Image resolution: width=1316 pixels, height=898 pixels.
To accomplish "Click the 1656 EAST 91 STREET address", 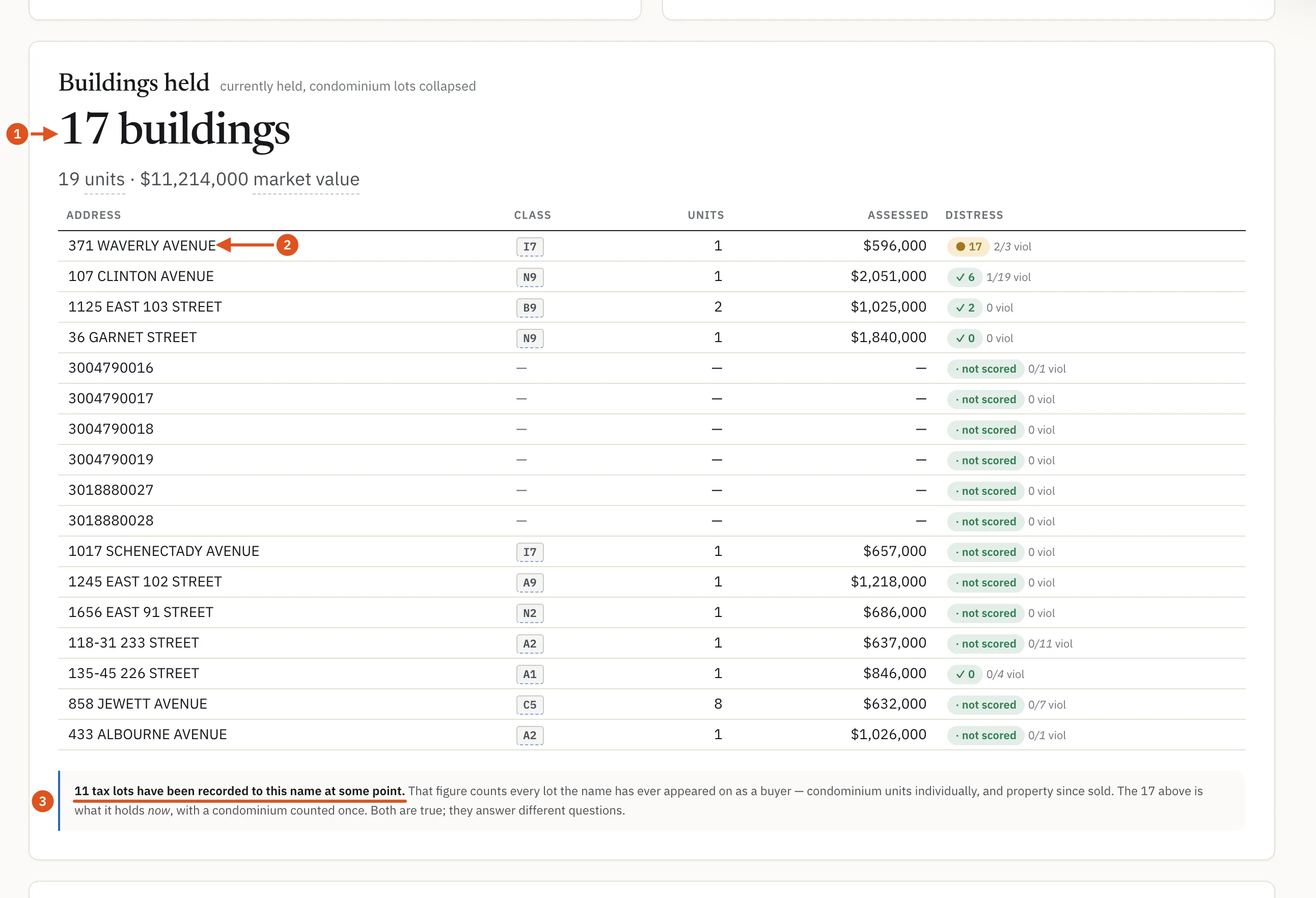I will pyautogui.click(x=141, y=613).
